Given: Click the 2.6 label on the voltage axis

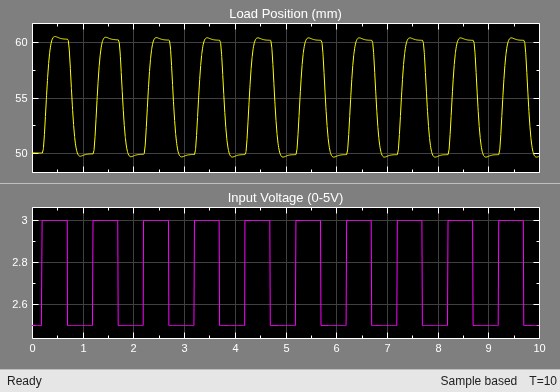Looking at the screenshot, I should (x=20, y=305).
